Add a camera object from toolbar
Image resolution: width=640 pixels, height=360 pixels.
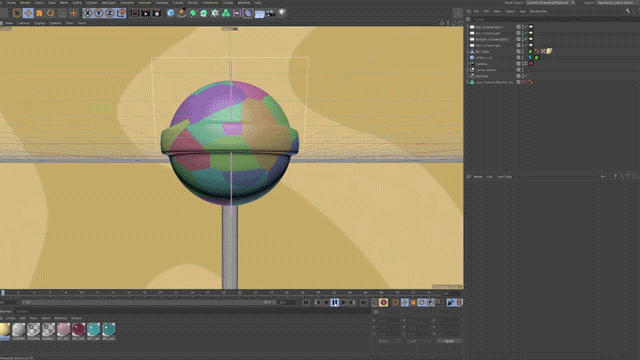pos(270,13)
